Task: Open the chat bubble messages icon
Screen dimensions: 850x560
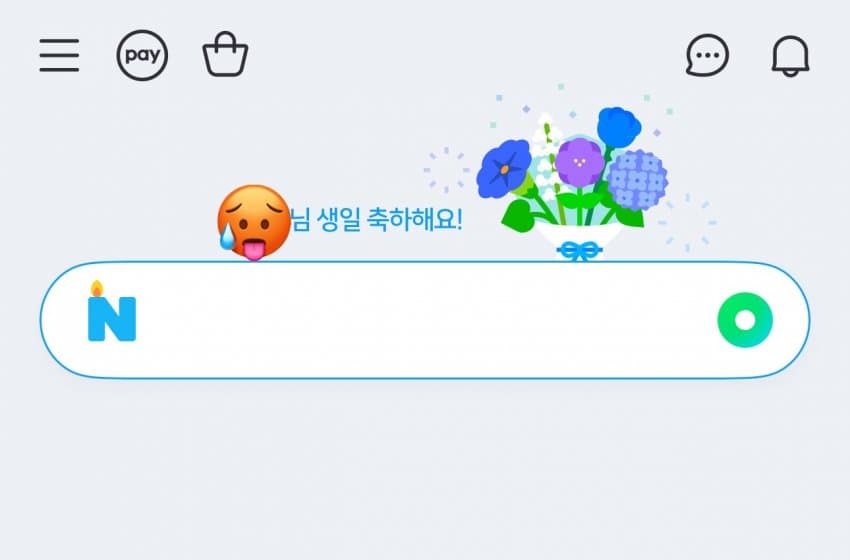Action: (707, 55)
